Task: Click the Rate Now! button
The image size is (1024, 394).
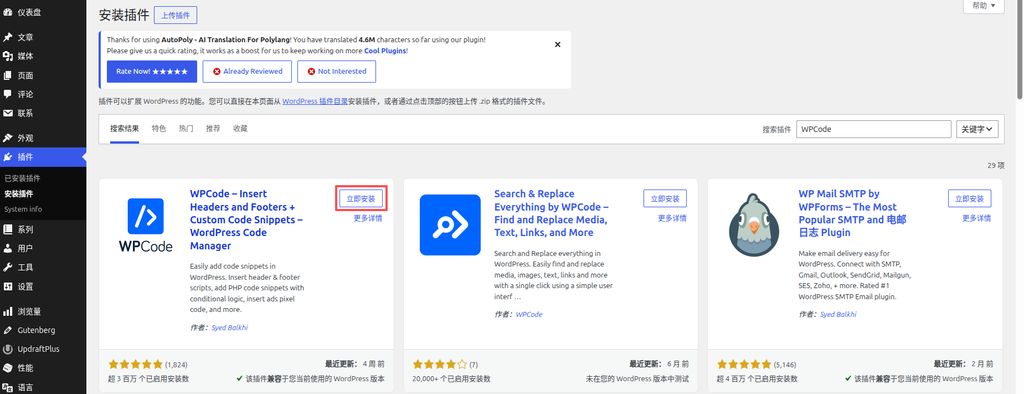Action: (152, 71)
